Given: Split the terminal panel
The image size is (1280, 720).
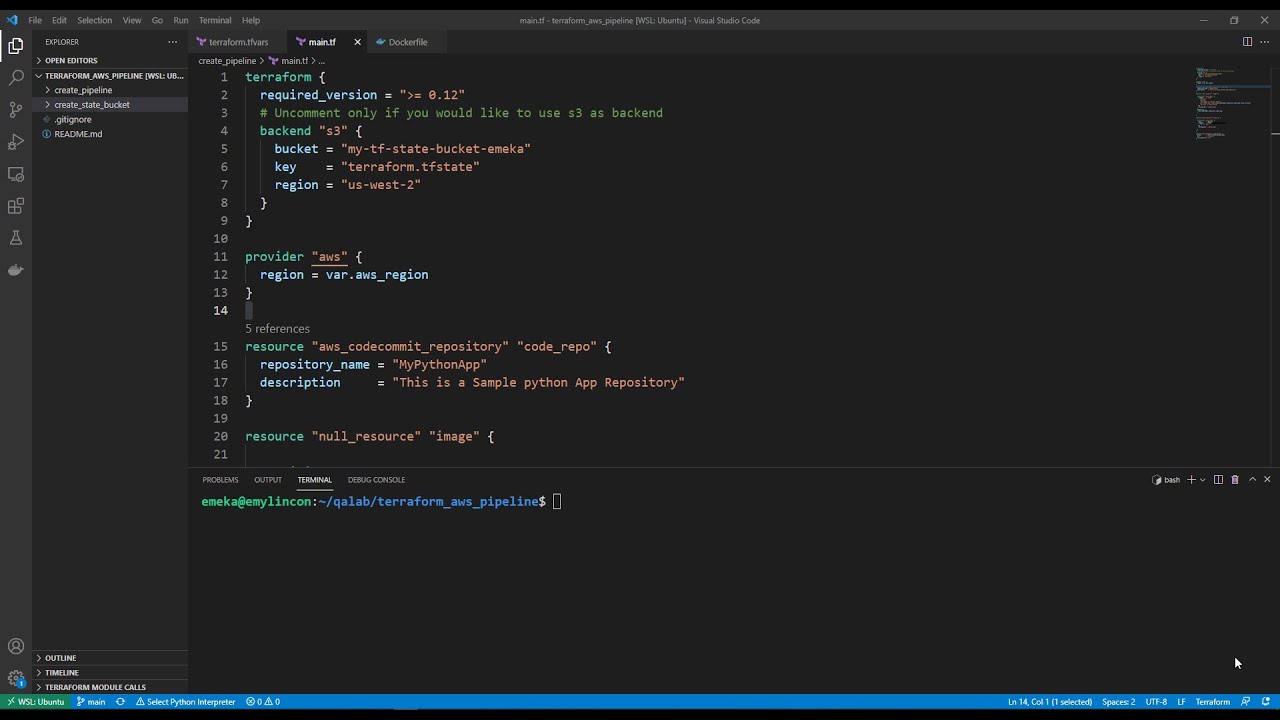Looking at the screenshot, I should coord(1218,480).
